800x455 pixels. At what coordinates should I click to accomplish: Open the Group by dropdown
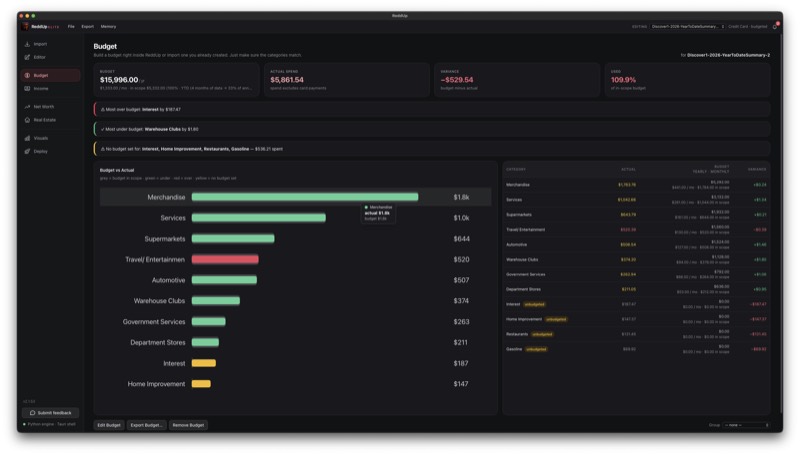(x=746, y=425)
